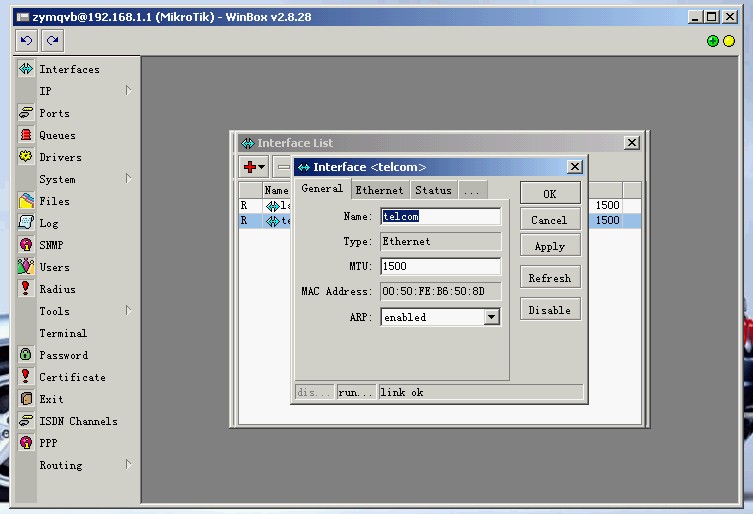Click the Exit door icon
Image resolution: width=753 pixels, height=514 pixels.
point(26,398)
